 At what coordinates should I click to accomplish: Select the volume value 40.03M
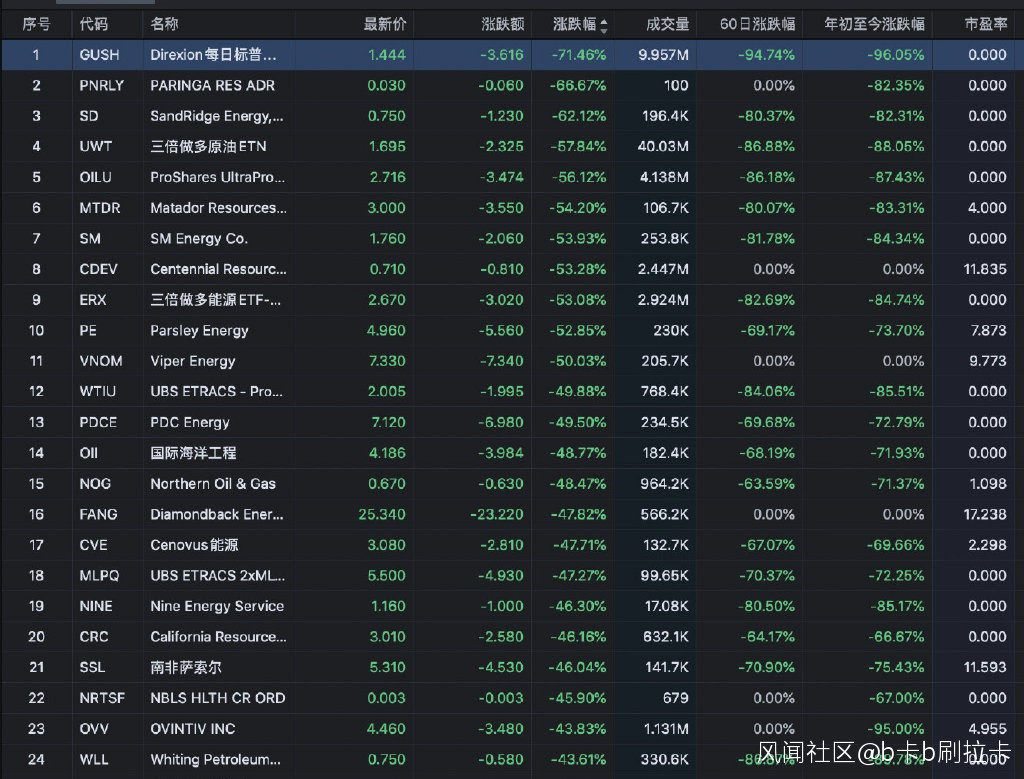663,146
